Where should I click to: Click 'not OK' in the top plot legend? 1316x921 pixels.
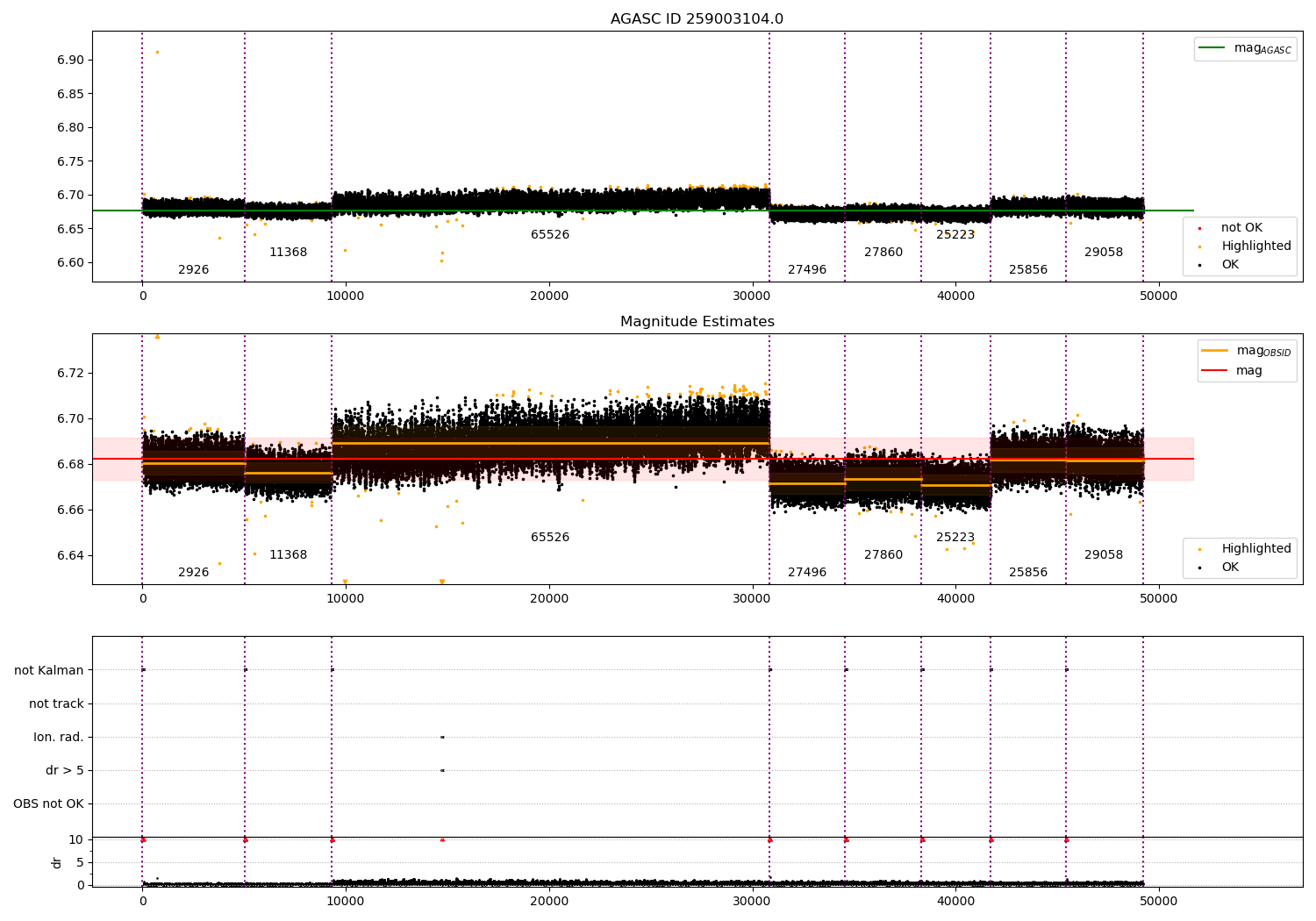tap(1241, 228)
